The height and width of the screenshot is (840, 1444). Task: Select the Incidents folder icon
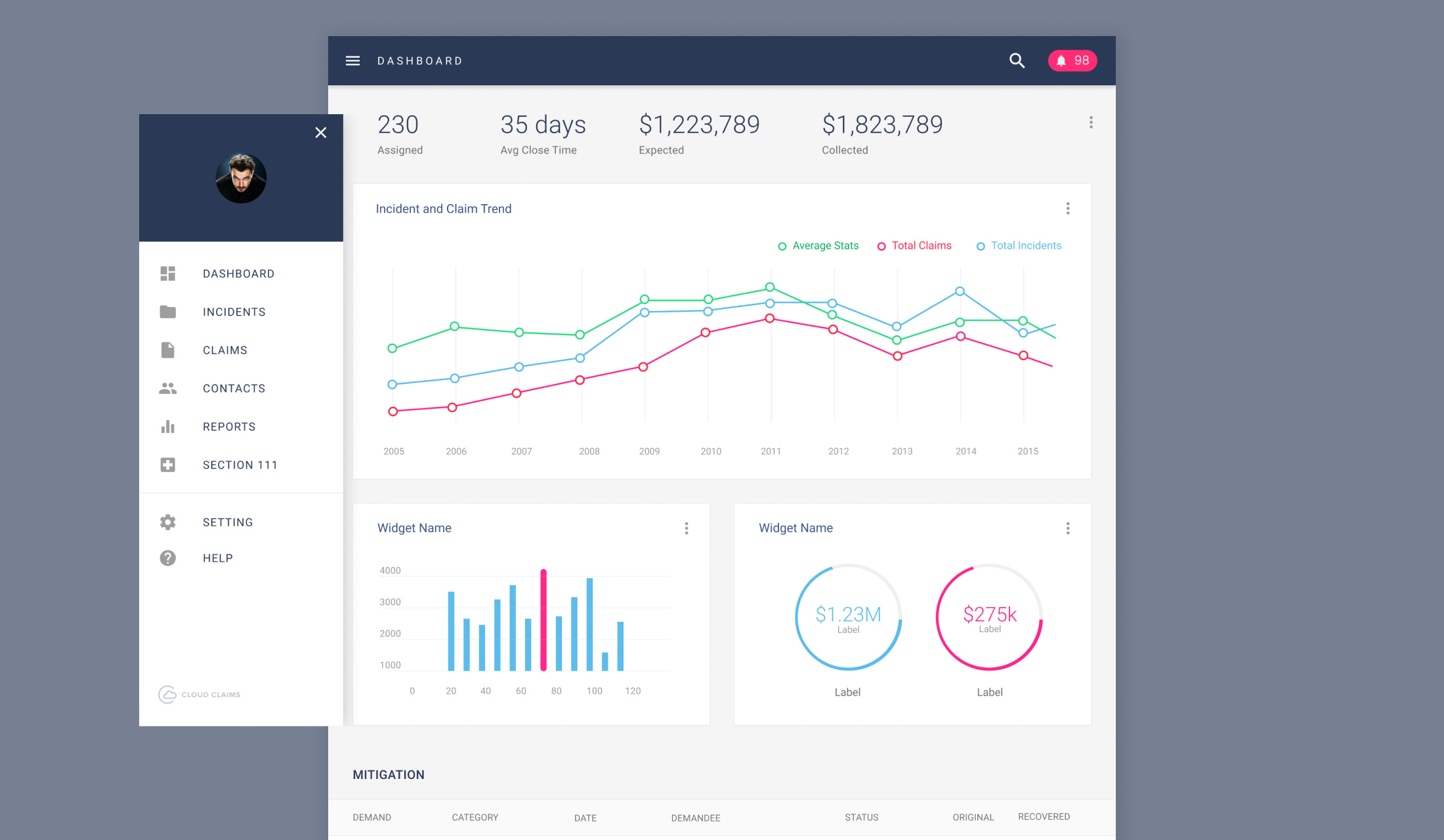click(x=168, y=312)
